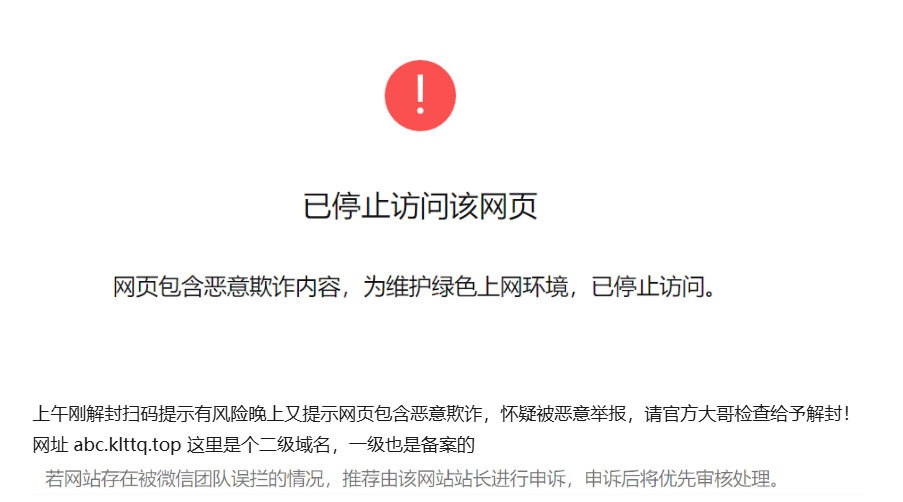Click the gray phrase 推荐由该网站站长进行申诉
Viewport: 903px width, 502px height.
[454, 478]
